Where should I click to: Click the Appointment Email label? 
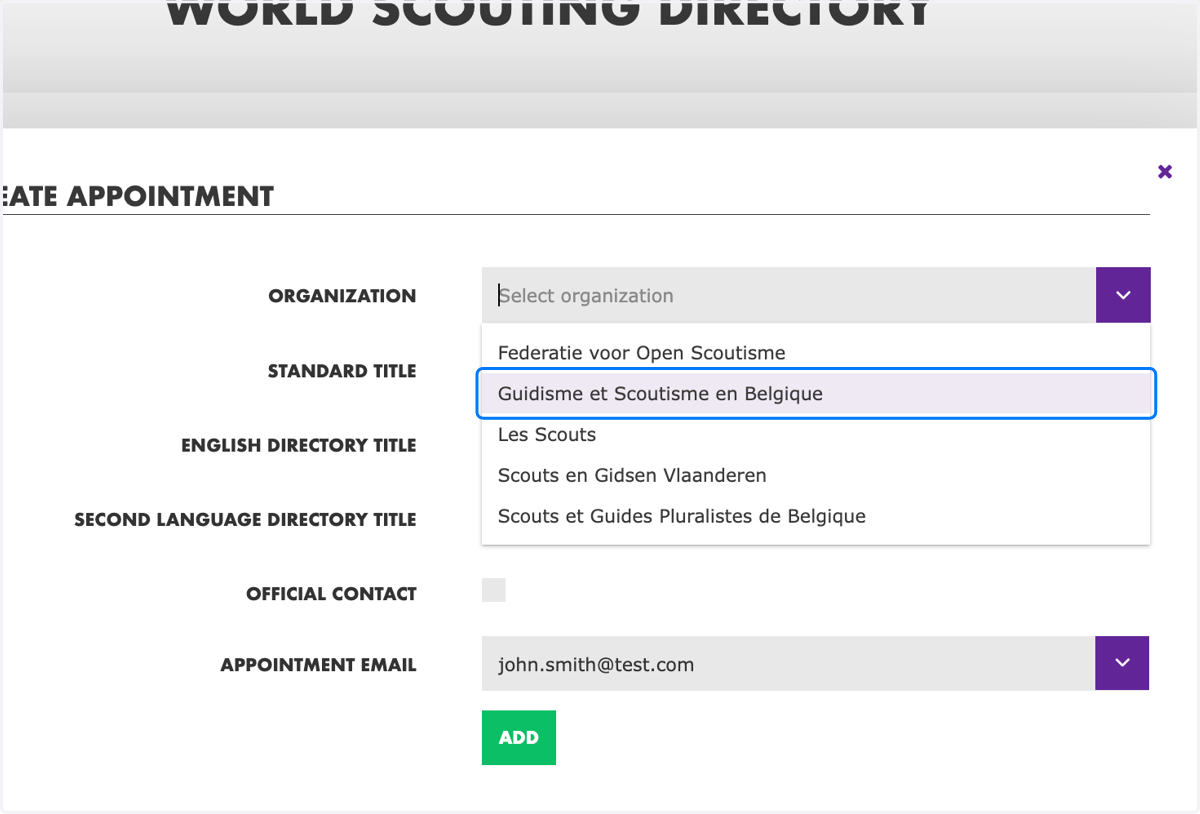pos(318,665)
